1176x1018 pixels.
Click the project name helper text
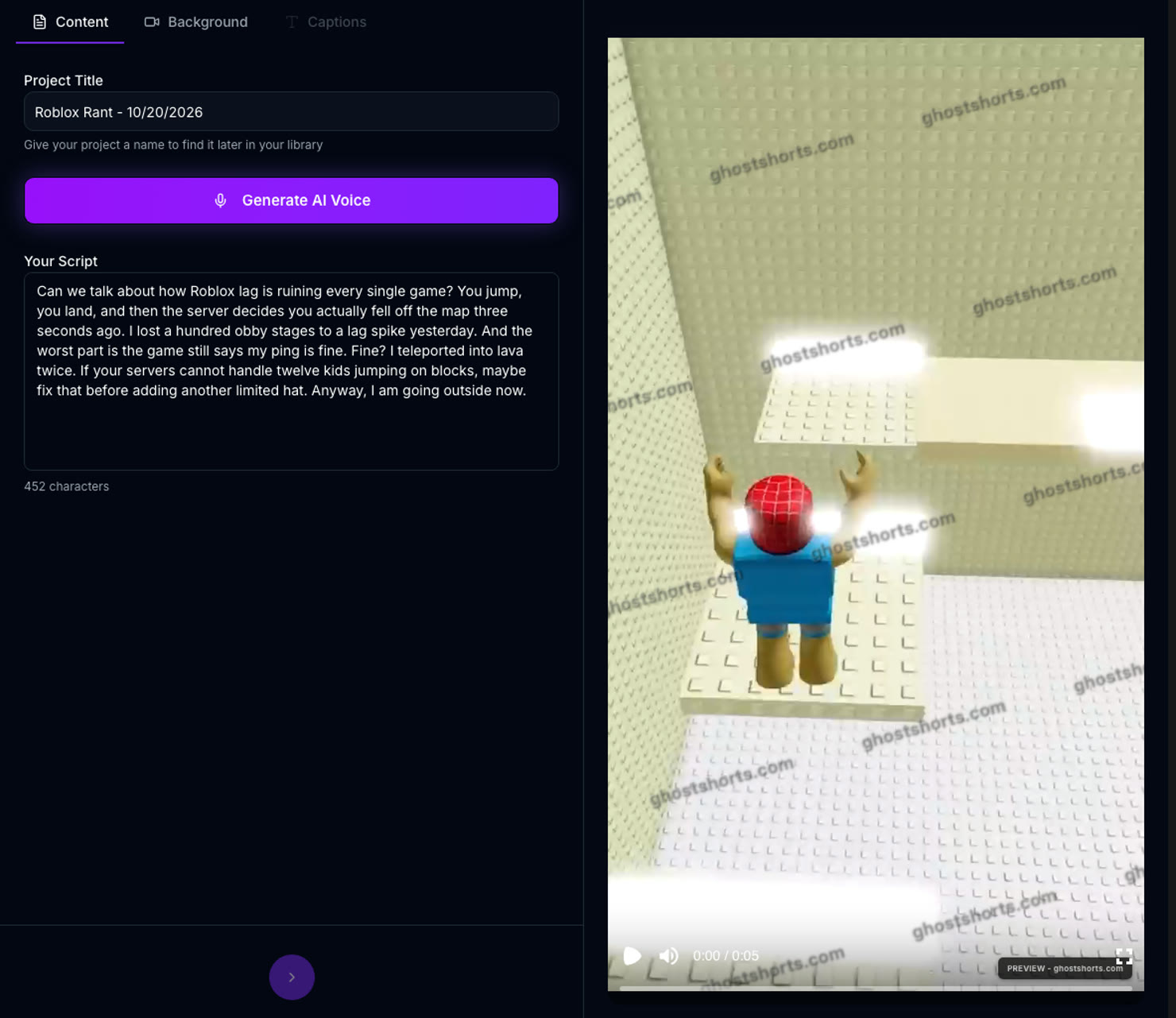point(173,145)
